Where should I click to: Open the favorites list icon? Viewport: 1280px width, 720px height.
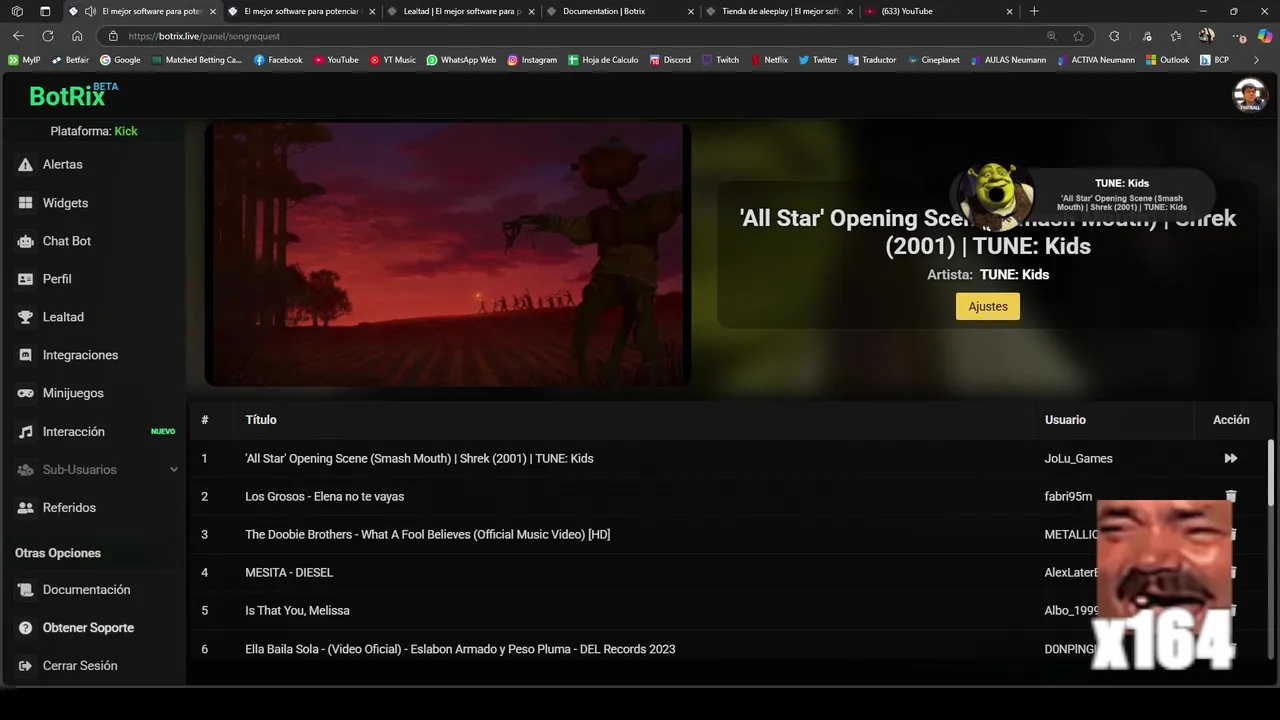(1176, 36)
